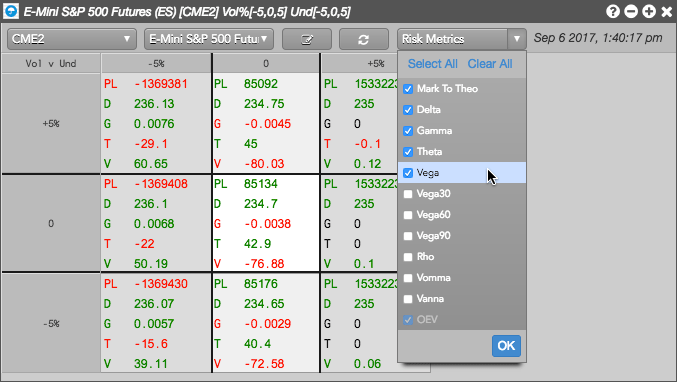Enable the Vomma checkbox
The height and width of the screenshot is (382, 677).
point(408,278)
